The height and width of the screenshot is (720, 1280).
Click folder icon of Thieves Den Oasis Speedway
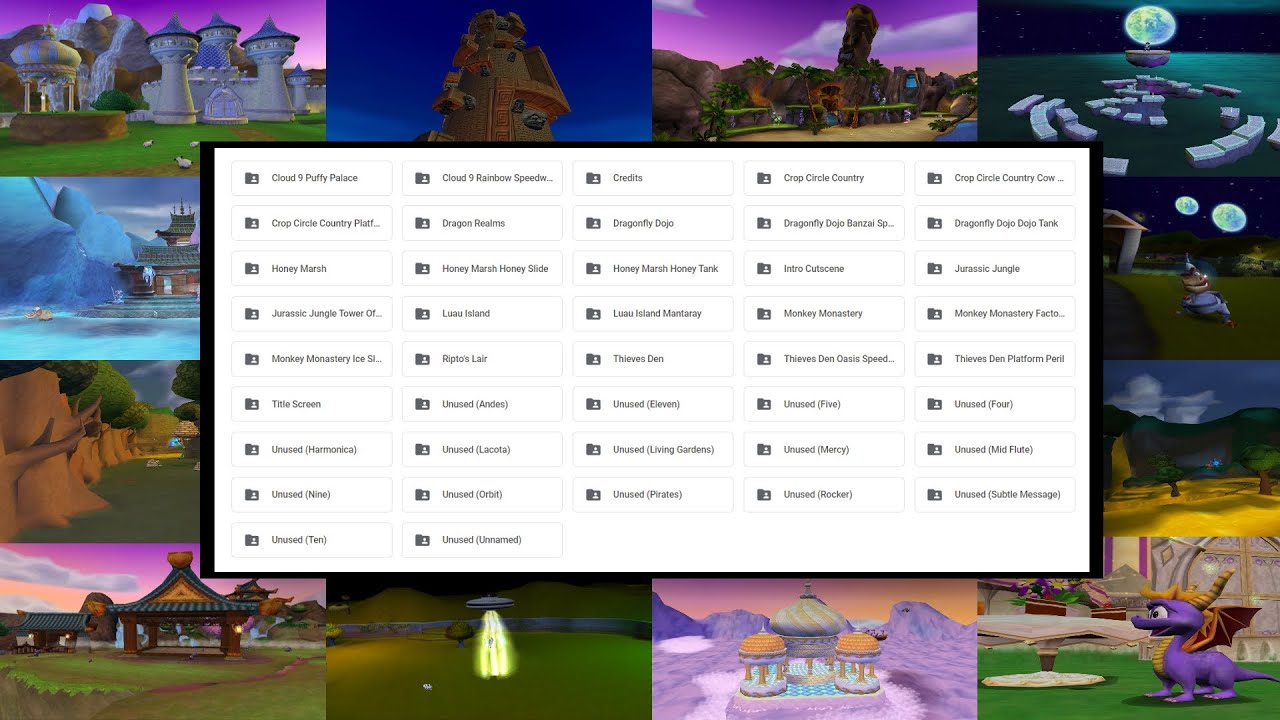coord(764,359)
